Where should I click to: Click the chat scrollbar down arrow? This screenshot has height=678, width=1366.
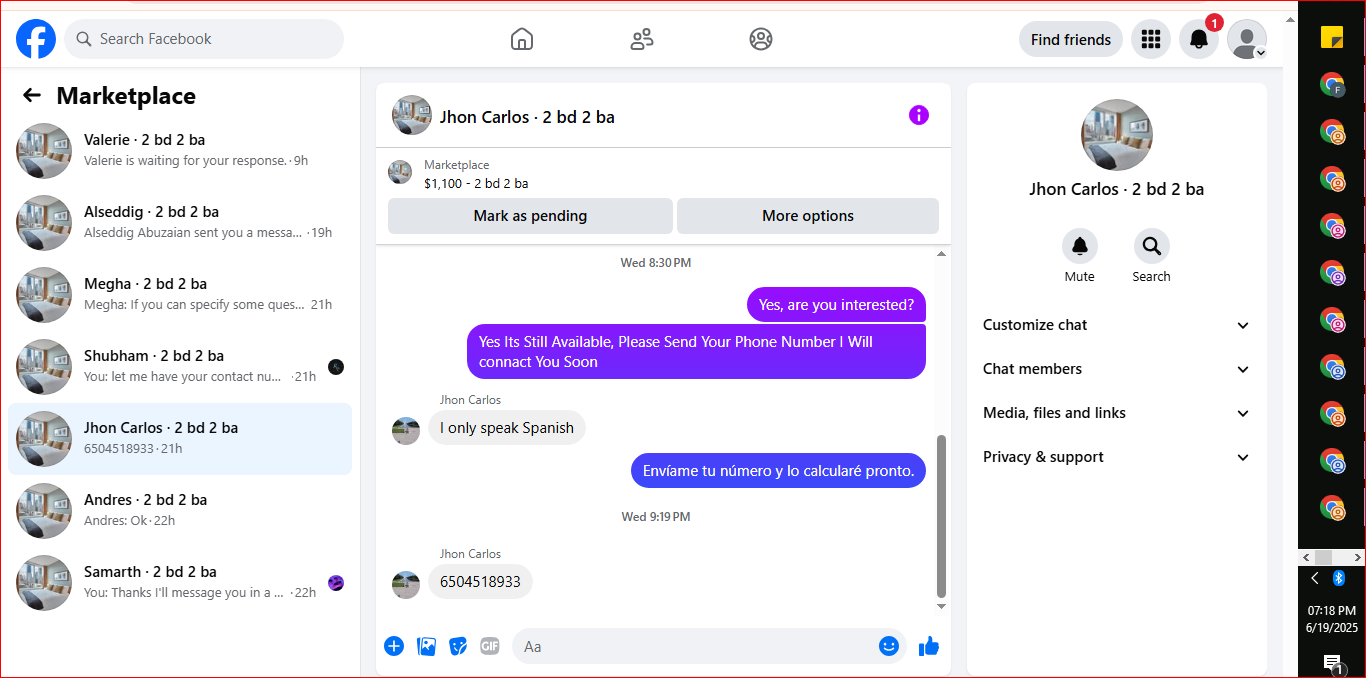tap(941, 606)
